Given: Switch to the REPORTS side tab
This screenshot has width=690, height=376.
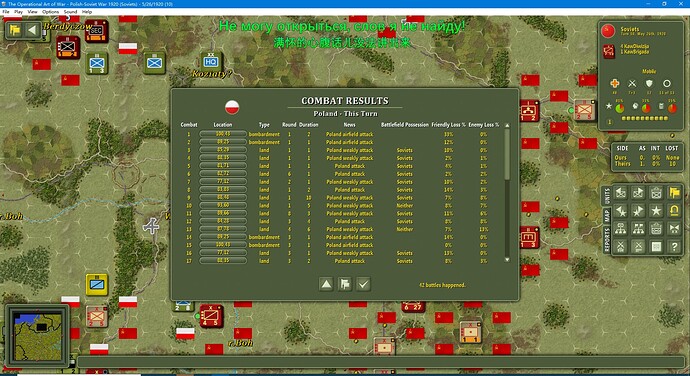Looking at the screenshot, I should [607, 240].
